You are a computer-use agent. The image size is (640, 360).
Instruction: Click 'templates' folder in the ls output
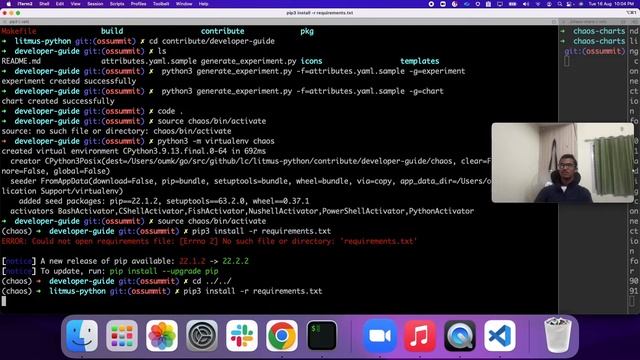pyautogui.click(x=420, y=61)
